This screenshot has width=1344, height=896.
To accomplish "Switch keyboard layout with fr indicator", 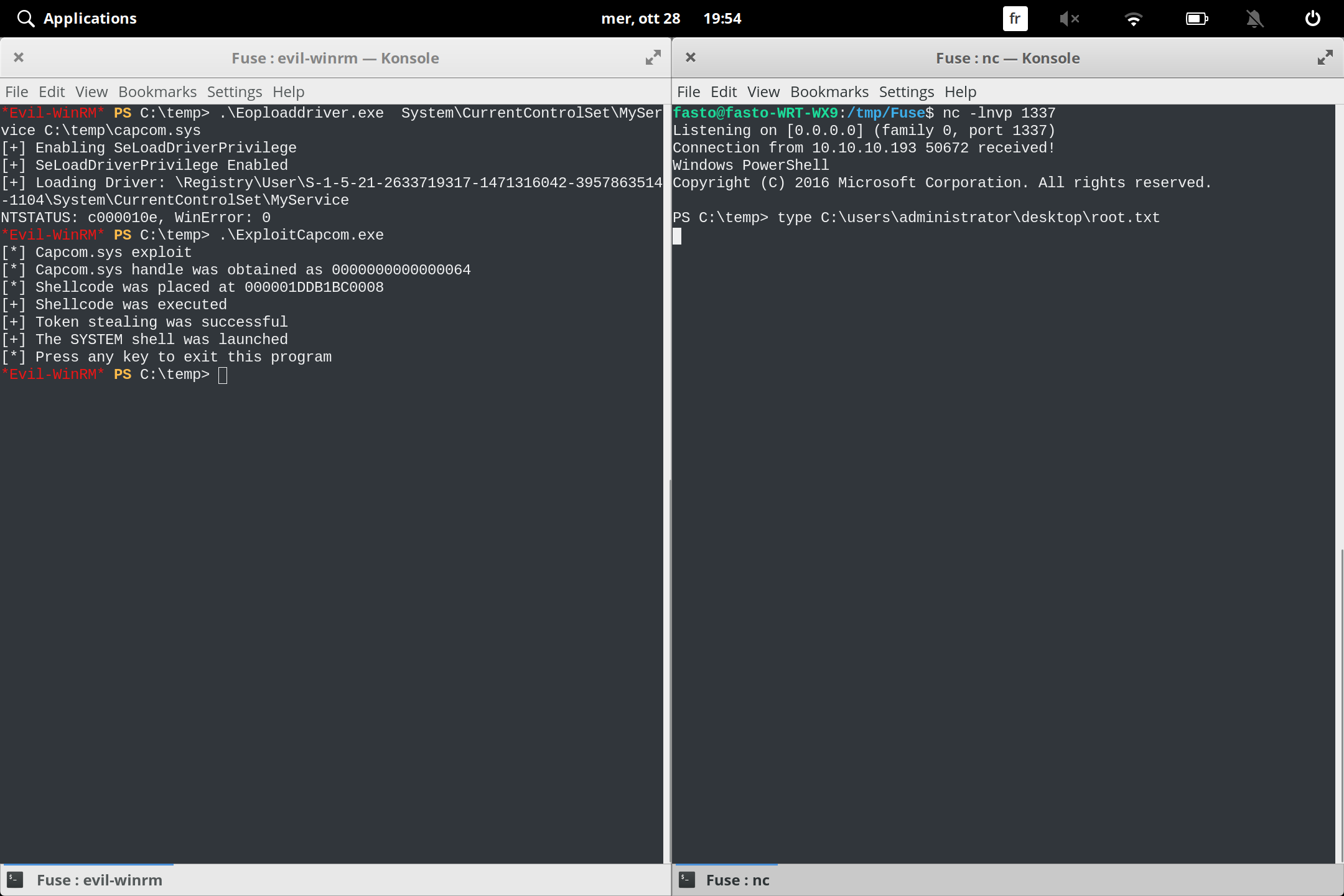I will (x=1015, y=19).
